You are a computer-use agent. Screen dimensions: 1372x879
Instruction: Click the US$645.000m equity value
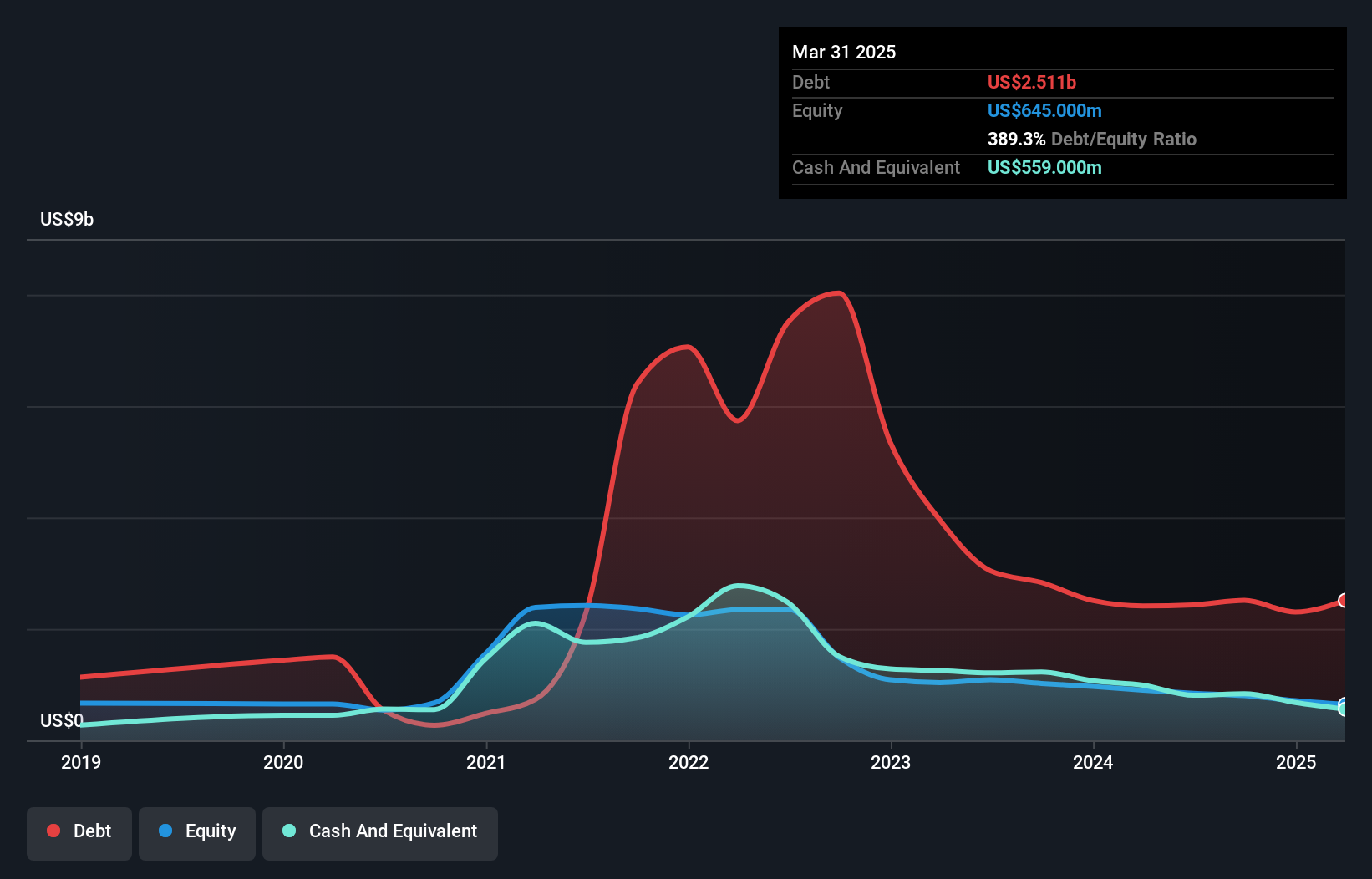pyautogui.click(x=1044, y=110)
